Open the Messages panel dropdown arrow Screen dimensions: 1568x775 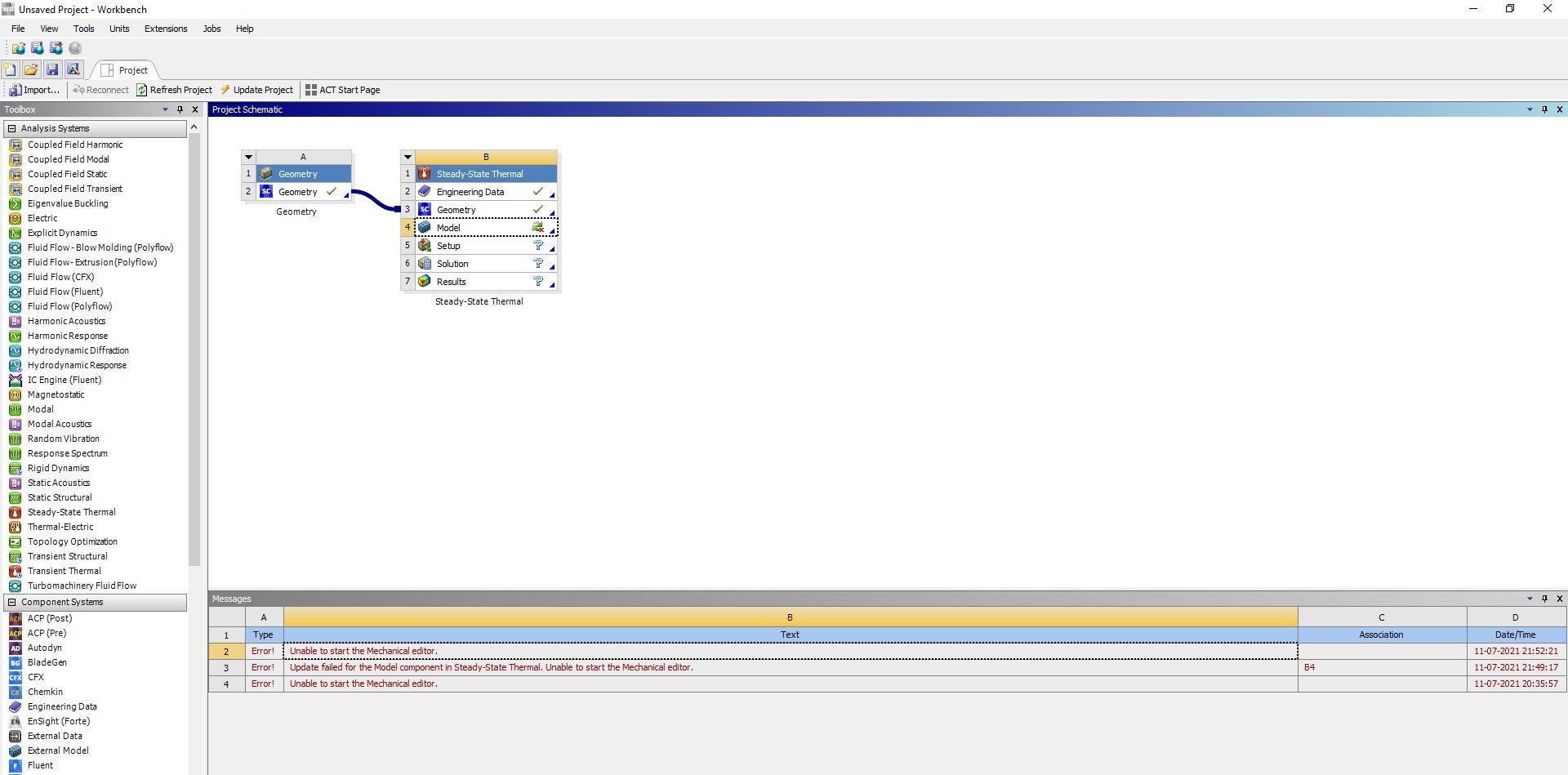click(x=1530, y=599)
